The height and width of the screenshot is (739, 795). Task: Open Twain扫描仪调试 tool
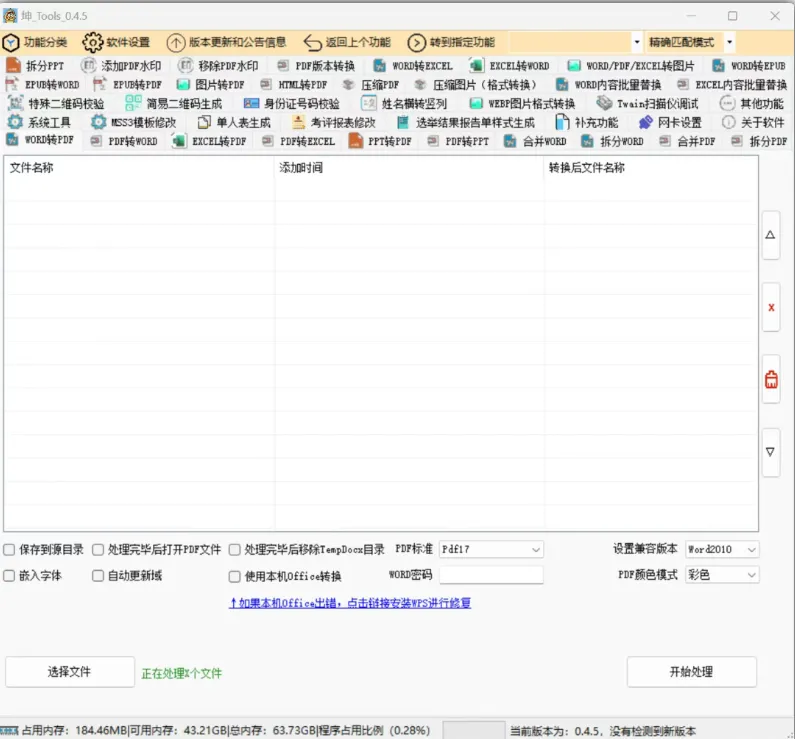tap(647, 103)
